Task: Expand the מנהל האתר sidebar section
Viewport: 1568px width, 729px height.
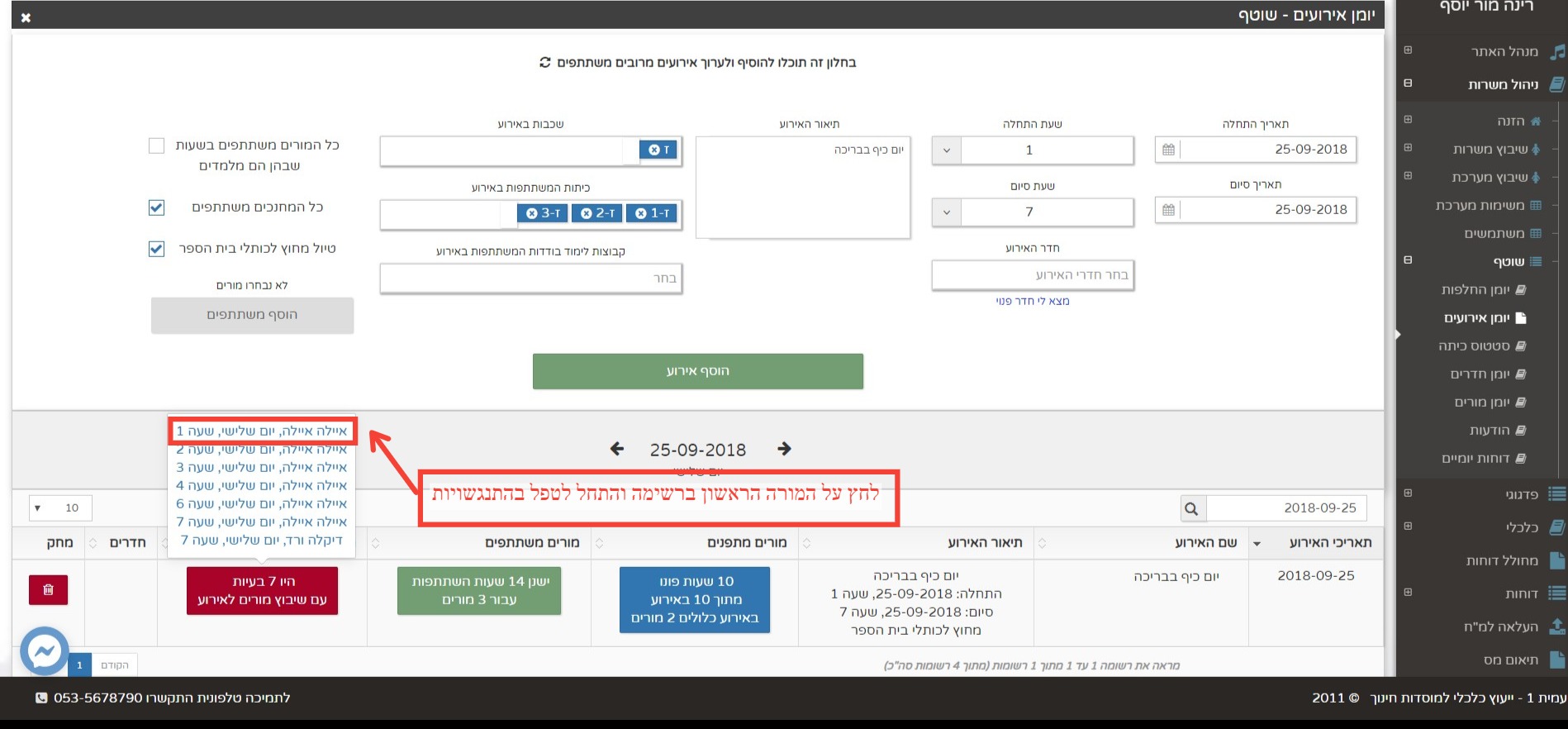Action: 1408,50
